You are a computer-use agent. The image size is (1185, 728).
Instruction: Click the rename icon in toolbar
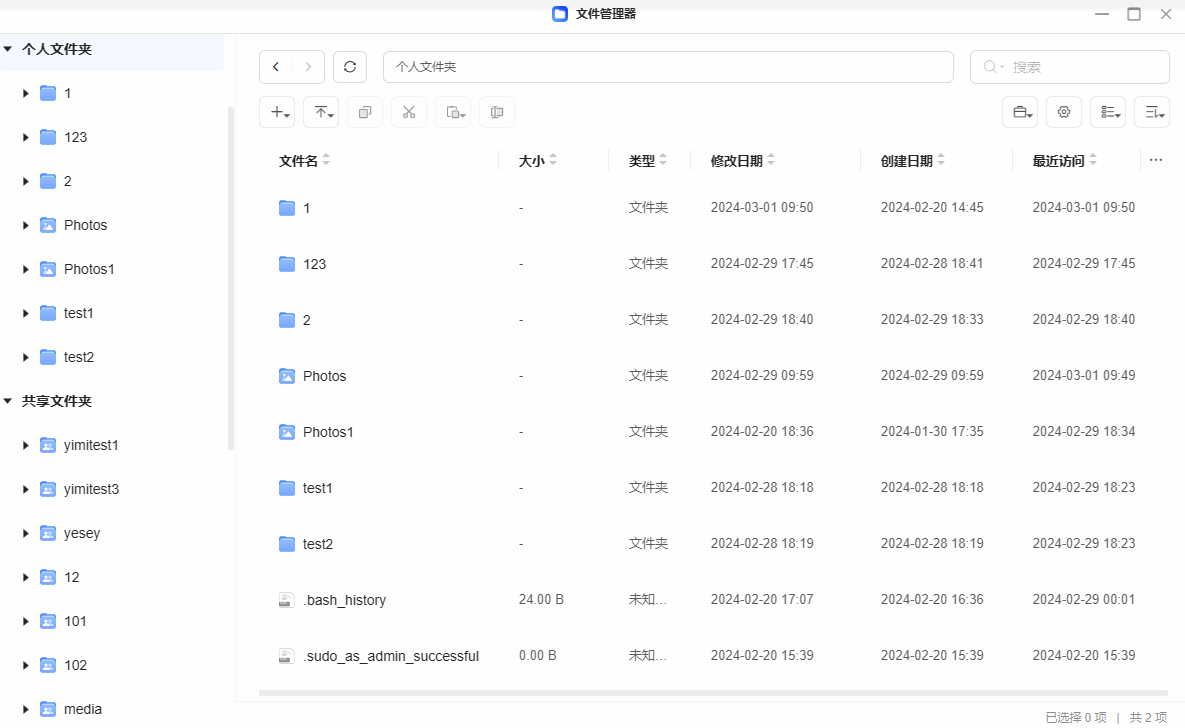pyautogui.click(x=497, y=112)
